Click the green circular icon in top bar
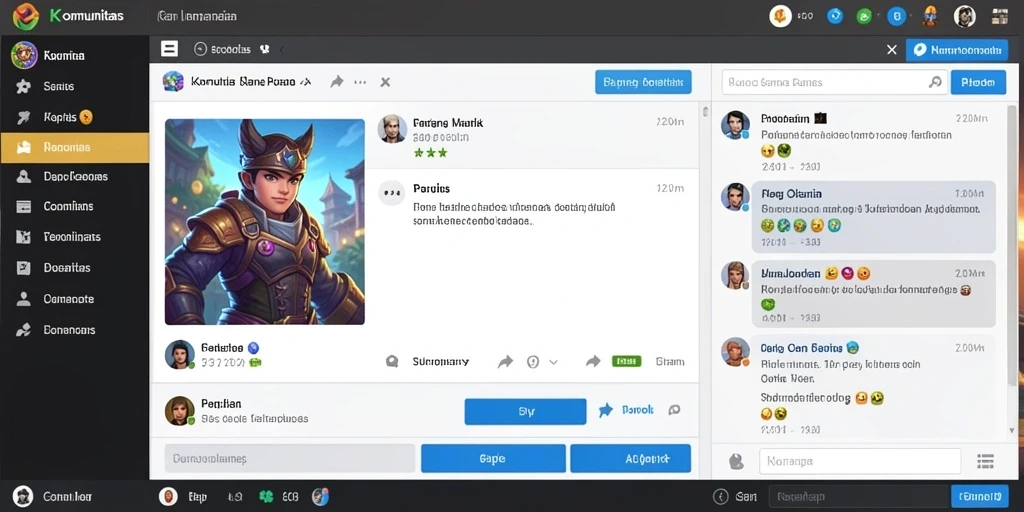1024x512 pixels. [x=865, y=16]
